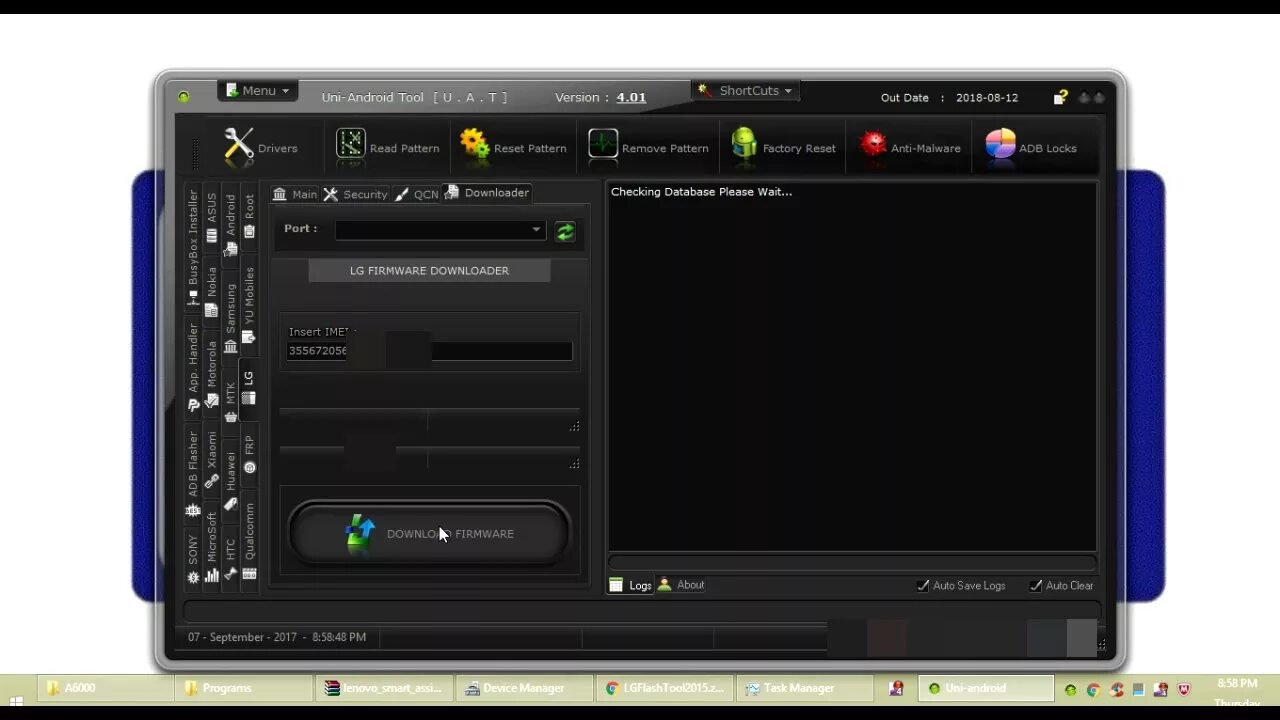Click the bottom status progress bar
The image size is (1280, 720).
pos(641,610)
